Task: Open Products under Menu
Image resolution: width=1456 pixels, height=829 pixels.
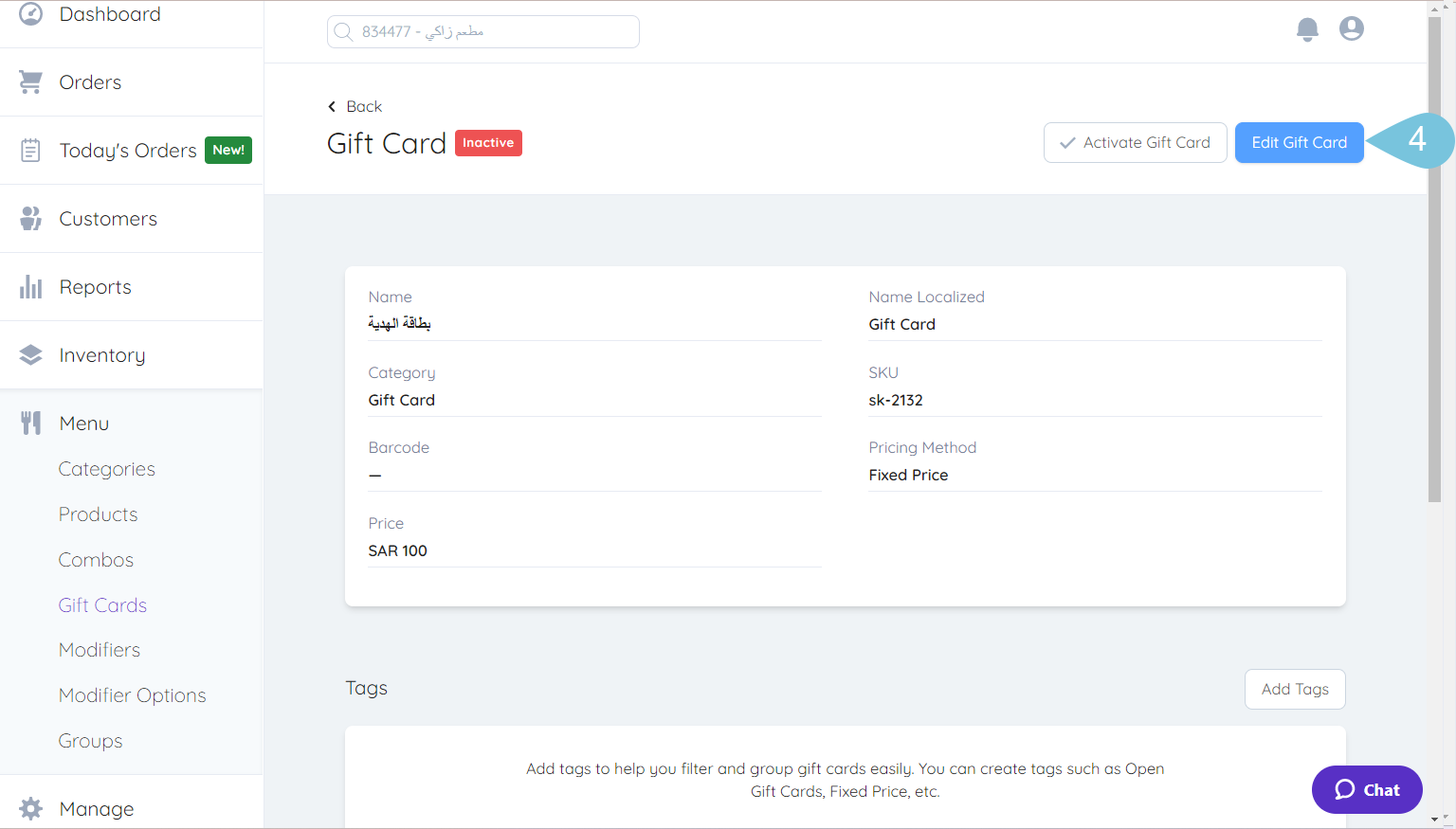Action: tap(98, 514)
